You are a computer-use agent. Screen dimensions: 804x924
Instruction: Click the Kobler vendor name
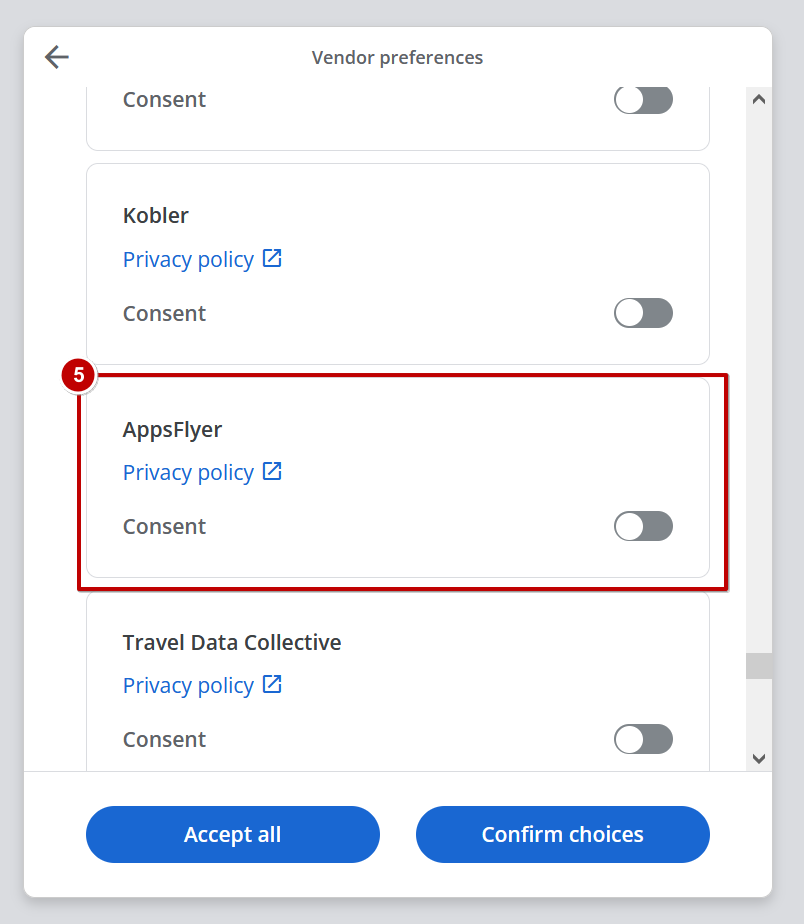pyautogui.click(x=155, y=215)
